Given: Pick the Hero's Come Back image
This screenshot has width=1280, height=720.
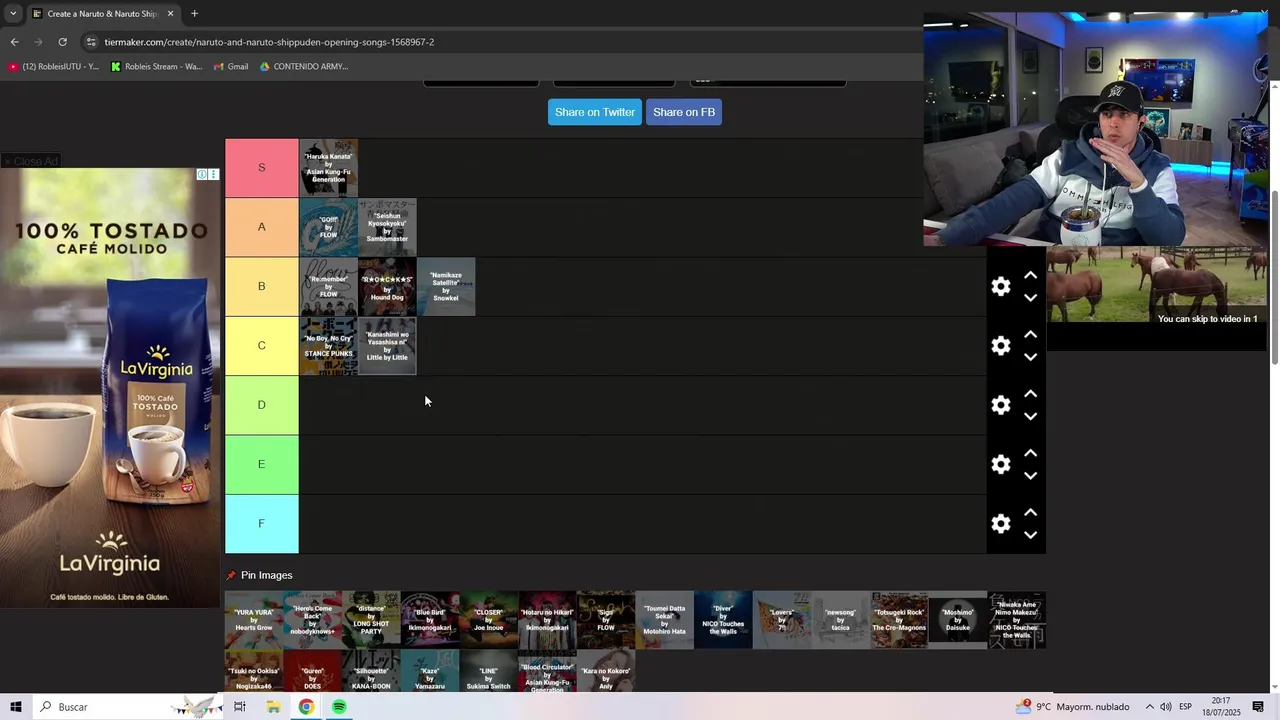Looking at the screenshot, I should pos(312,620).
